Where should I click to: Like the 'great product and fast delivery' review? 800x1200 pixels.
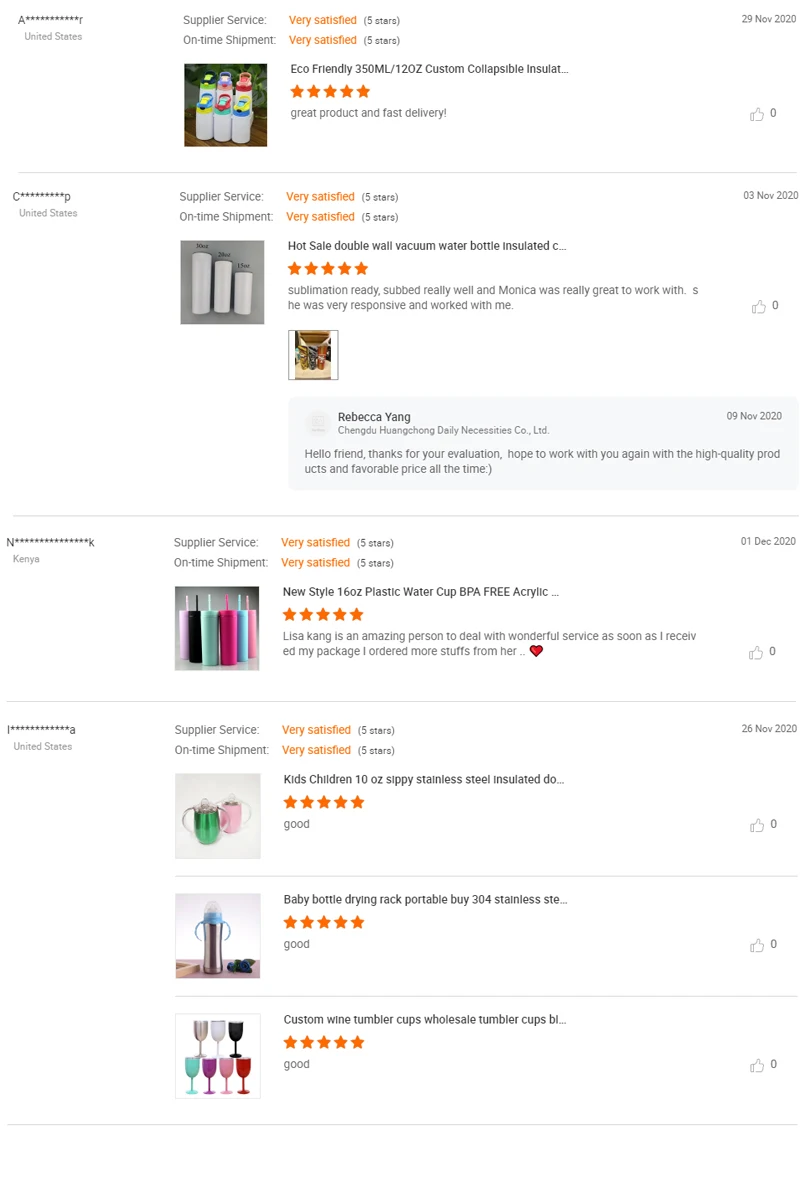click(757, 114)
